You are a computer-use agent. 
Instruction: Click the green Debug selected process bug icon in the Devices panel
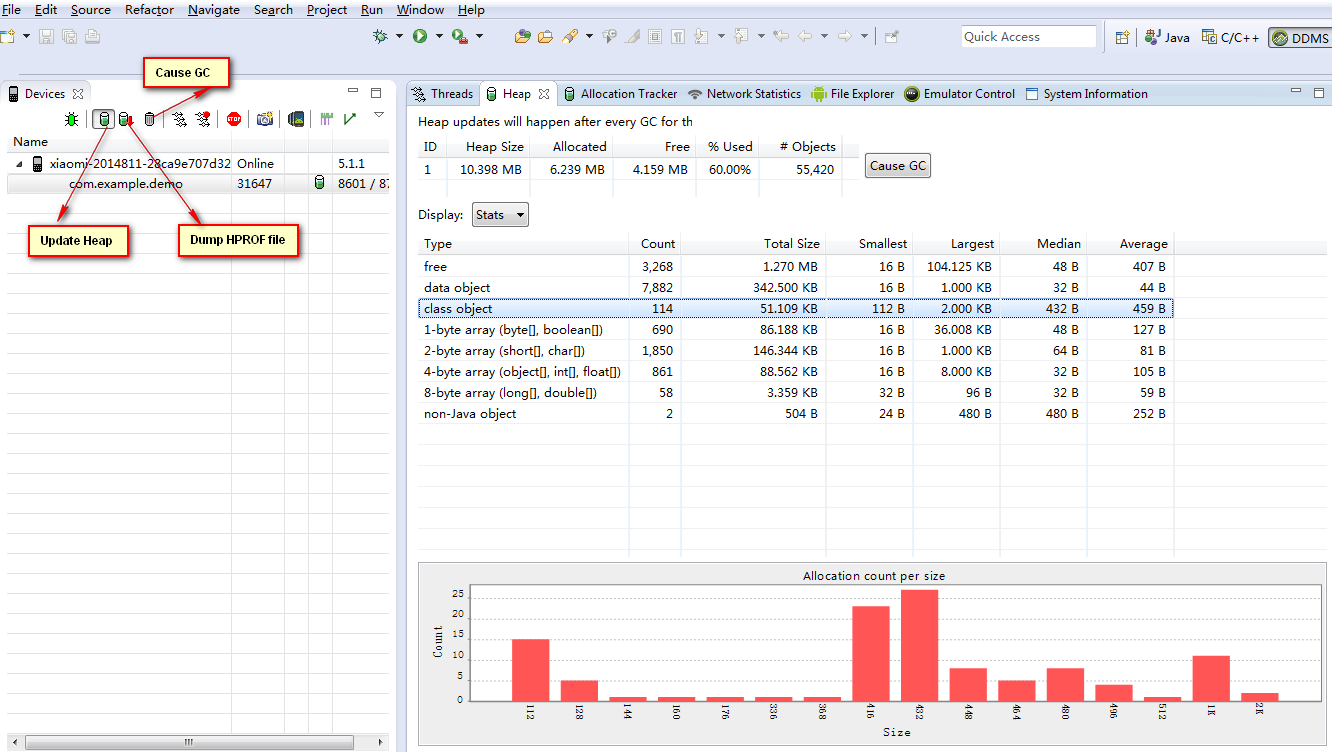[72, 119]
